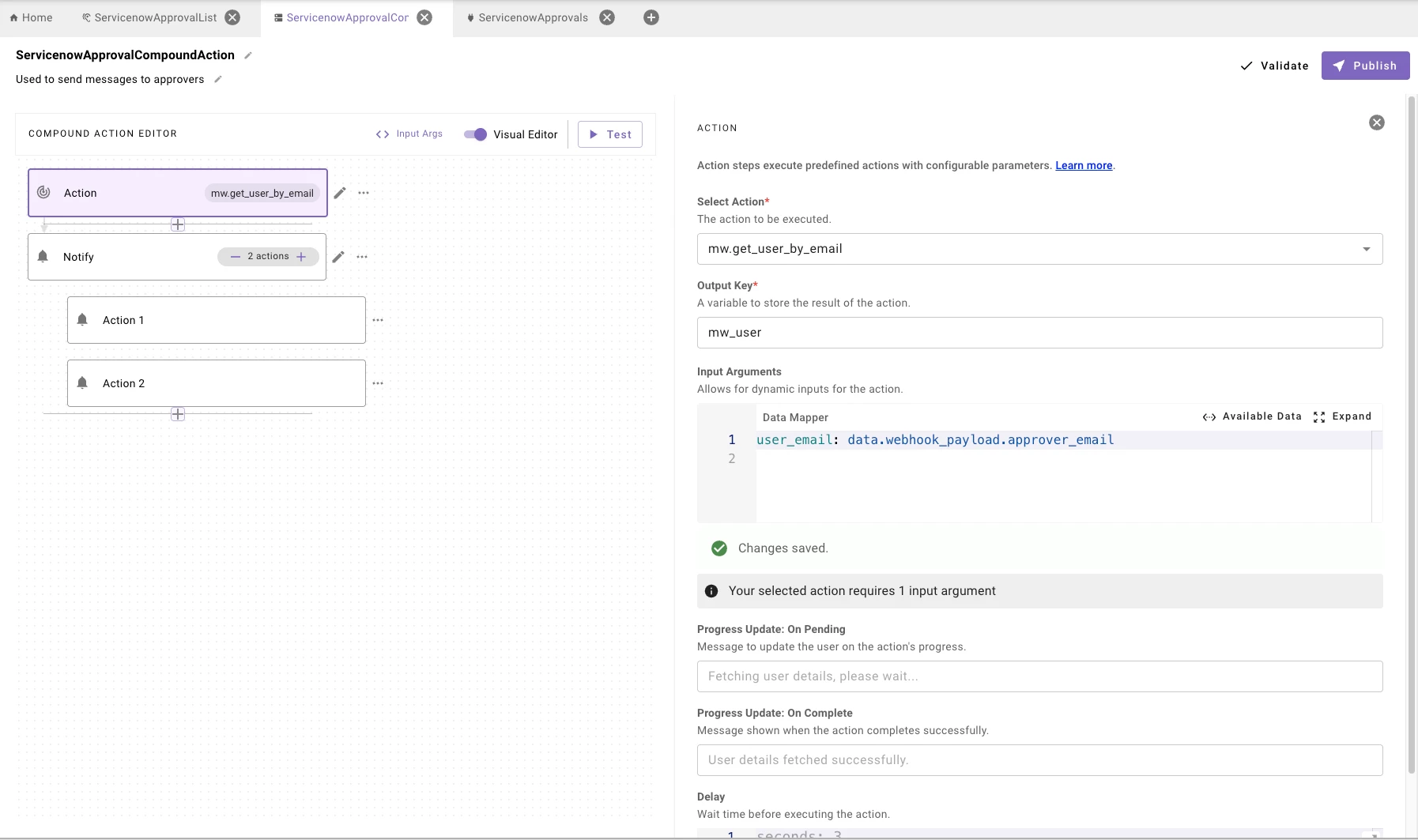
Task: Click the Validate button
Action: (x=1274, y=66)
